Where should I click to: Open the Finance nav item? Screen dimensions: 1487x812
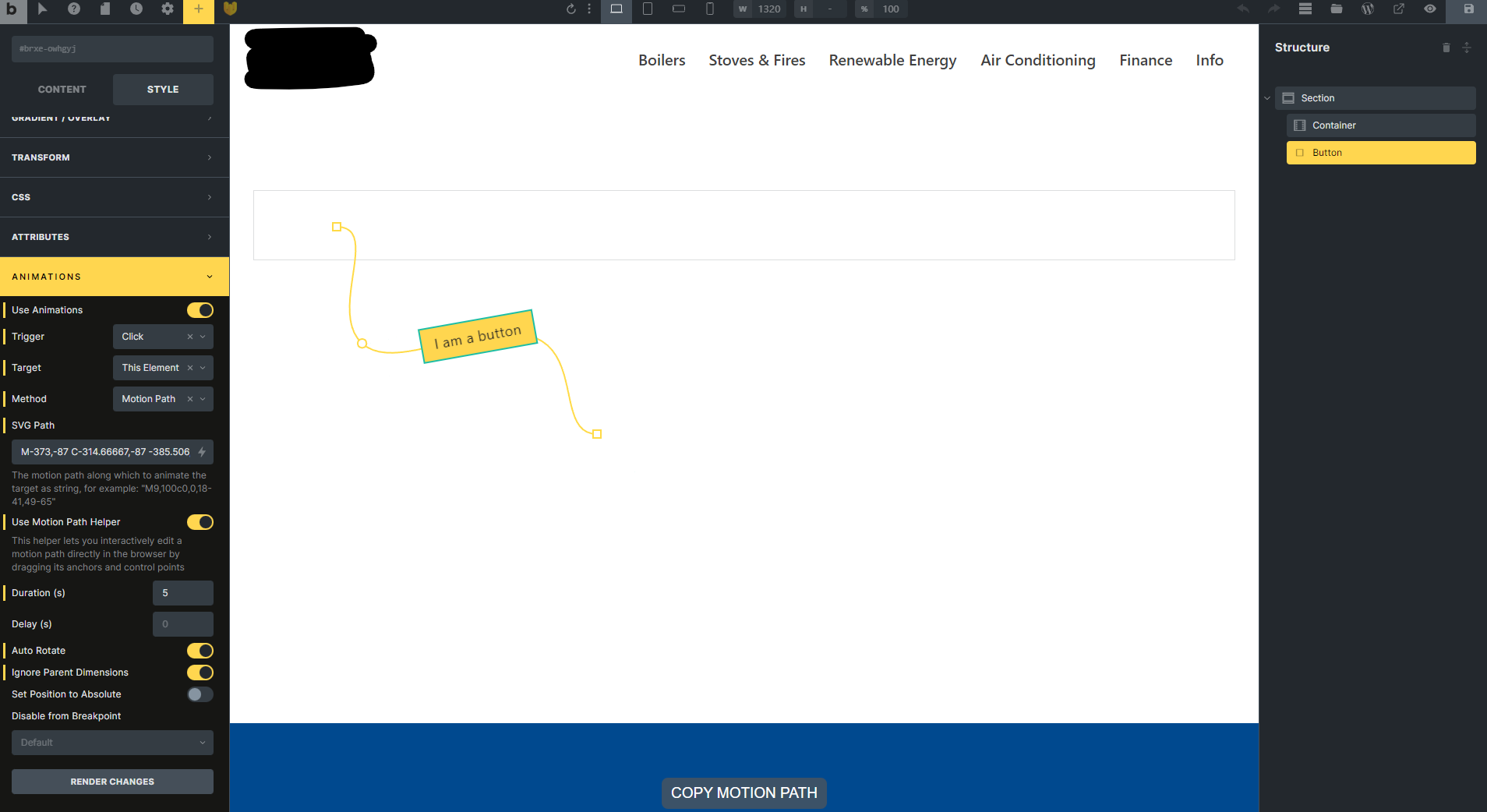click(1146, 60)
